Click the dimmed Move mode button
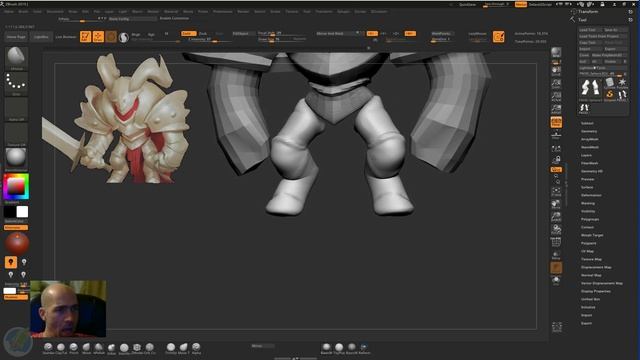This screenshot has height=360, width=640. (111, 37)
